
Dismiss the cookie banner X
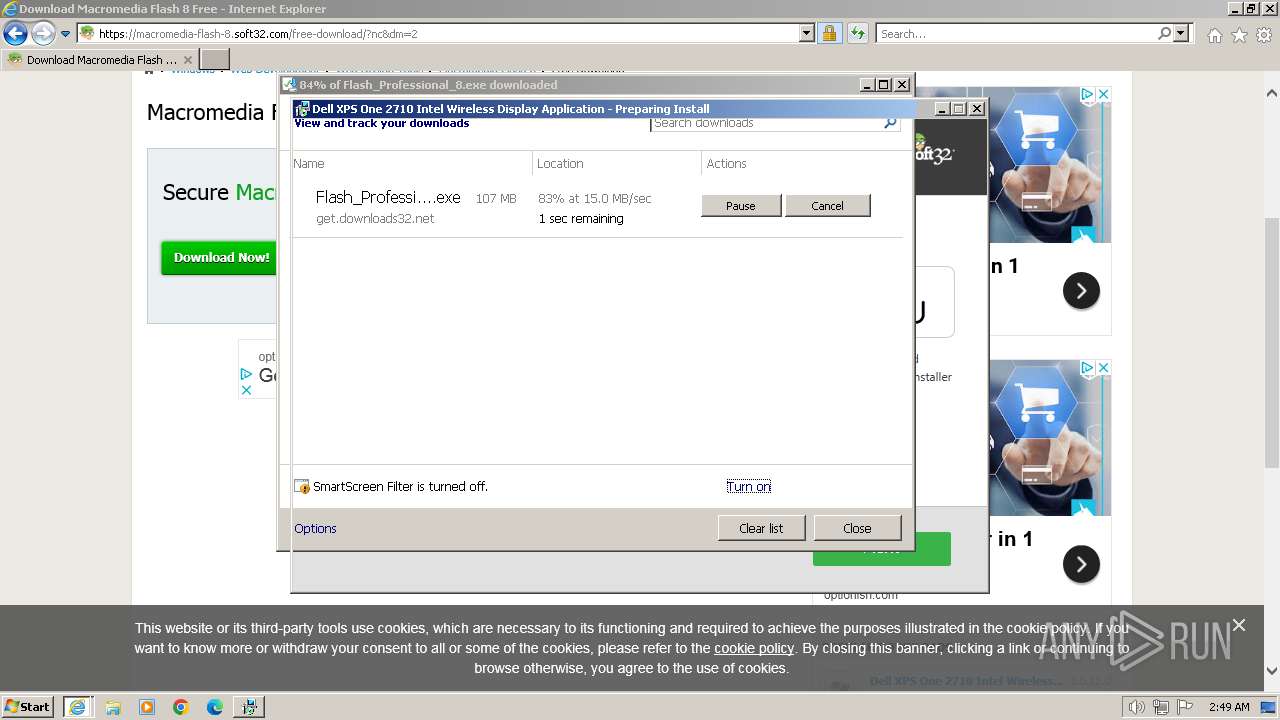pos(1239,625)
